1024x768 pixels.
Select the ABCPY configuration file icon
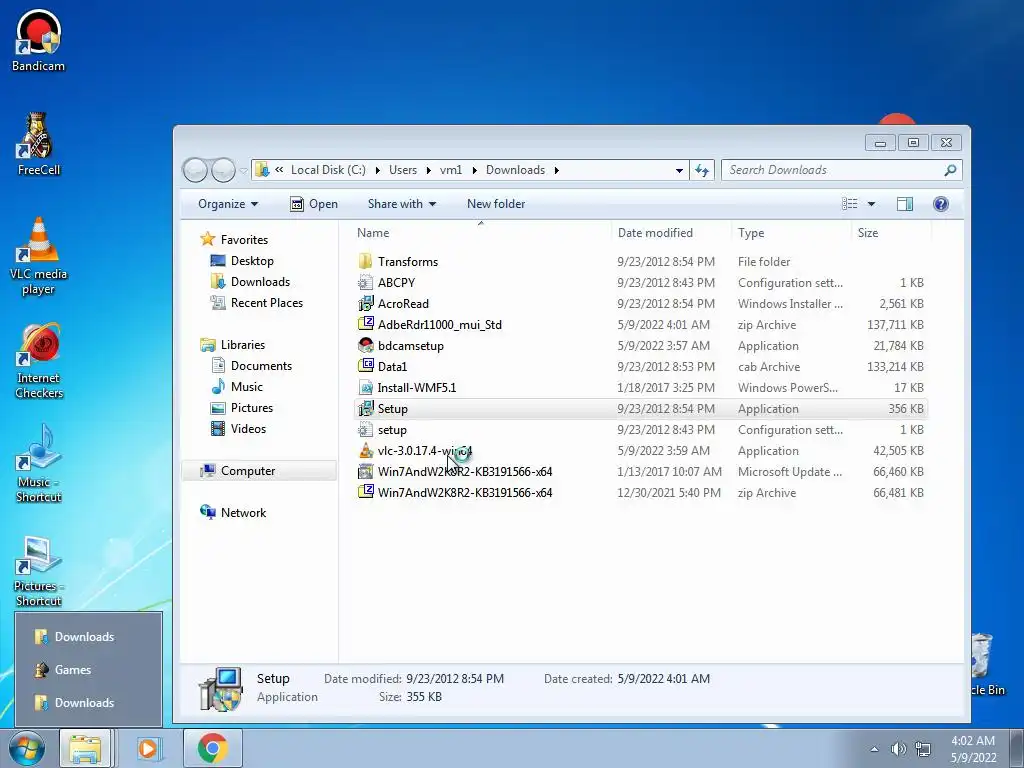coord(366,283)
